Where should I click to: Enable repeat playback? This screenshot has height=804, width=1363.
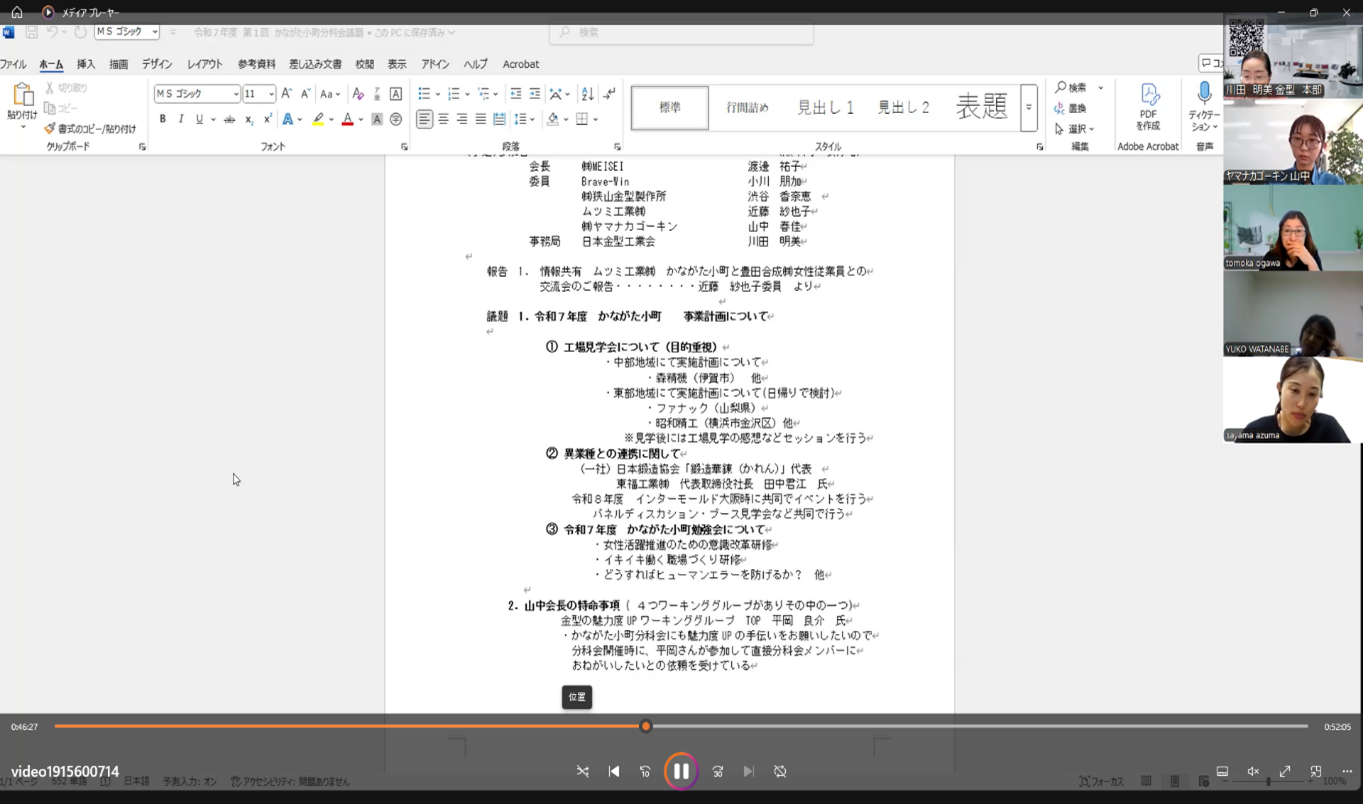tap(780, 771)
